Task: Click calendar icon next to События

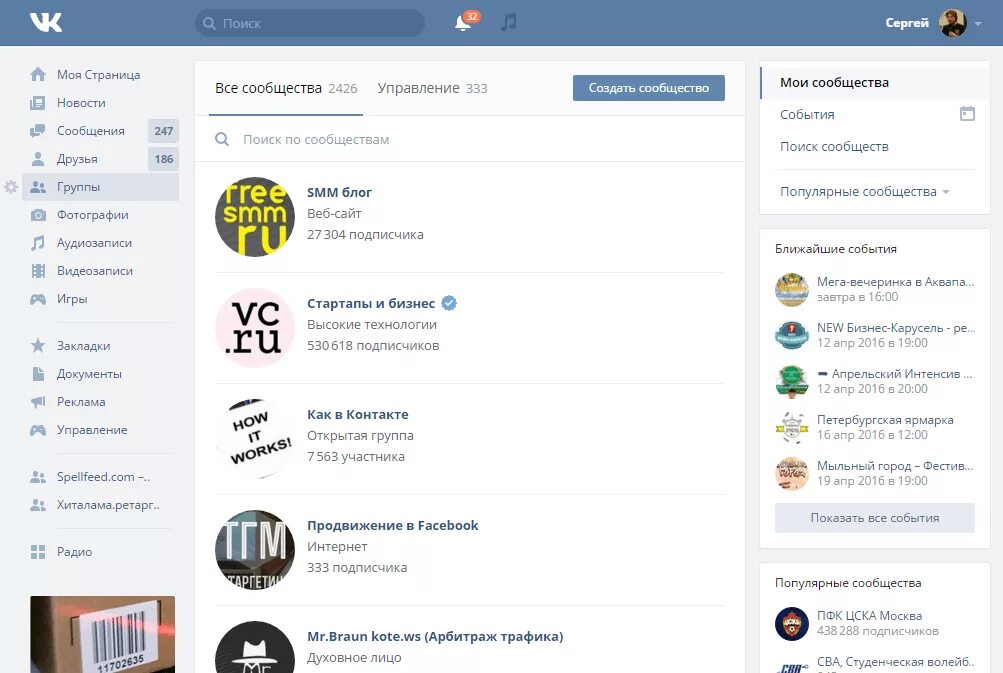Action: (967, 114)
